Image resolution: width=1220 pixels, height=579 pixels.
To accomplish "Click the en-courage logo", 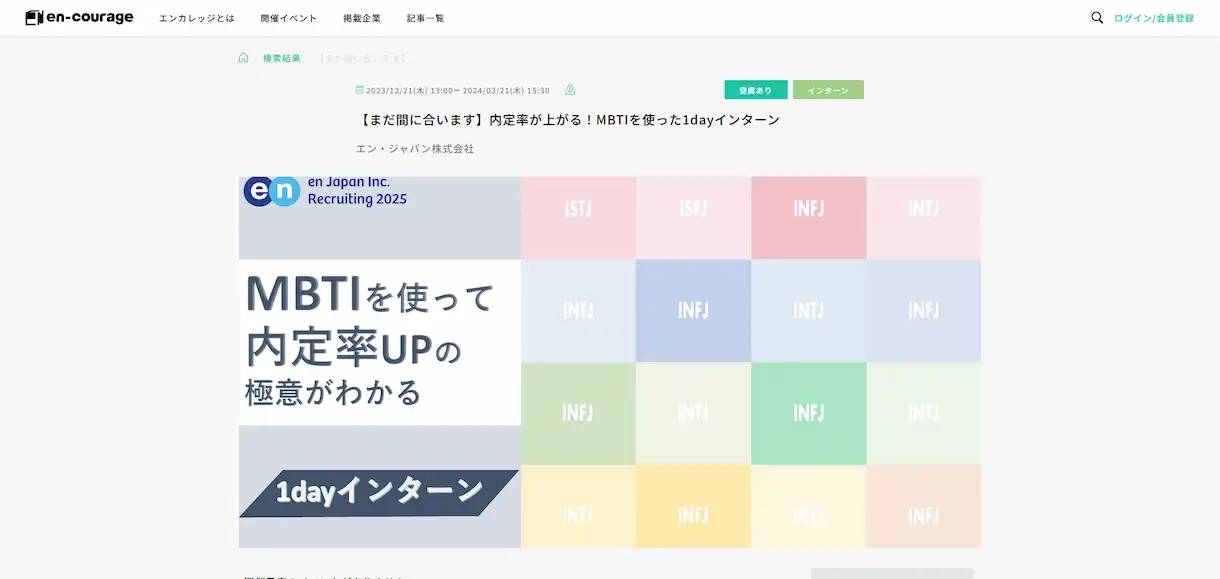I will 79,18.
